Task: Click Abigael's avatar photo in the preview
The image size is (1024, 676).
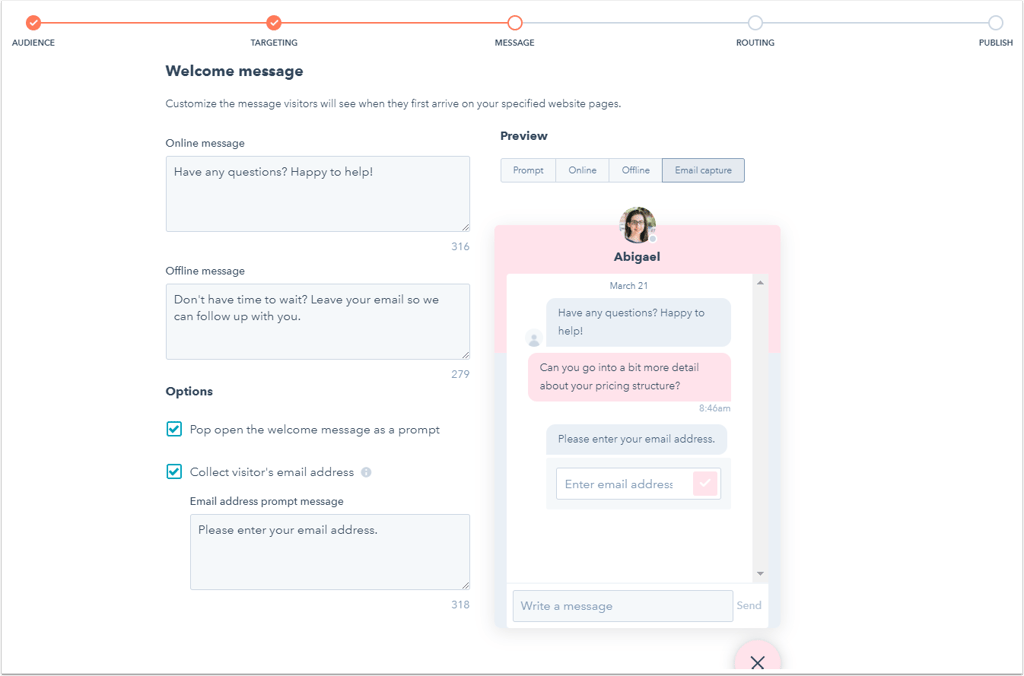Action: pyautogui.click(x=637, y=225)
